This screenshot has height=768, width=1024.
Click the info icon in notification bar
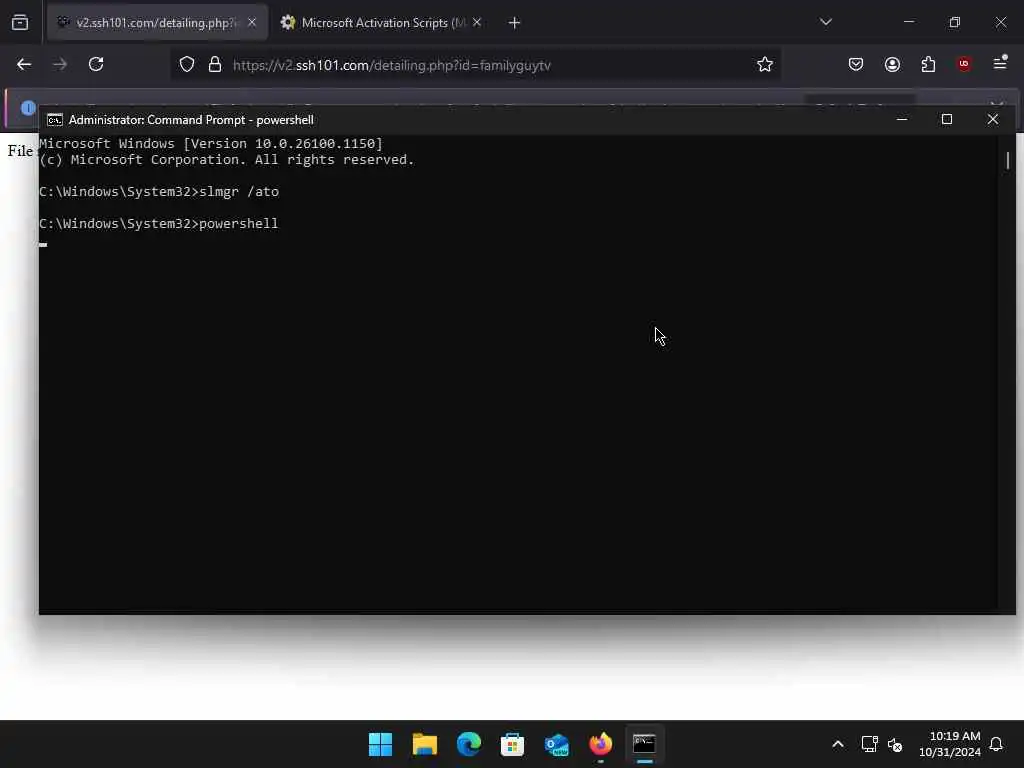pos(27,108)
